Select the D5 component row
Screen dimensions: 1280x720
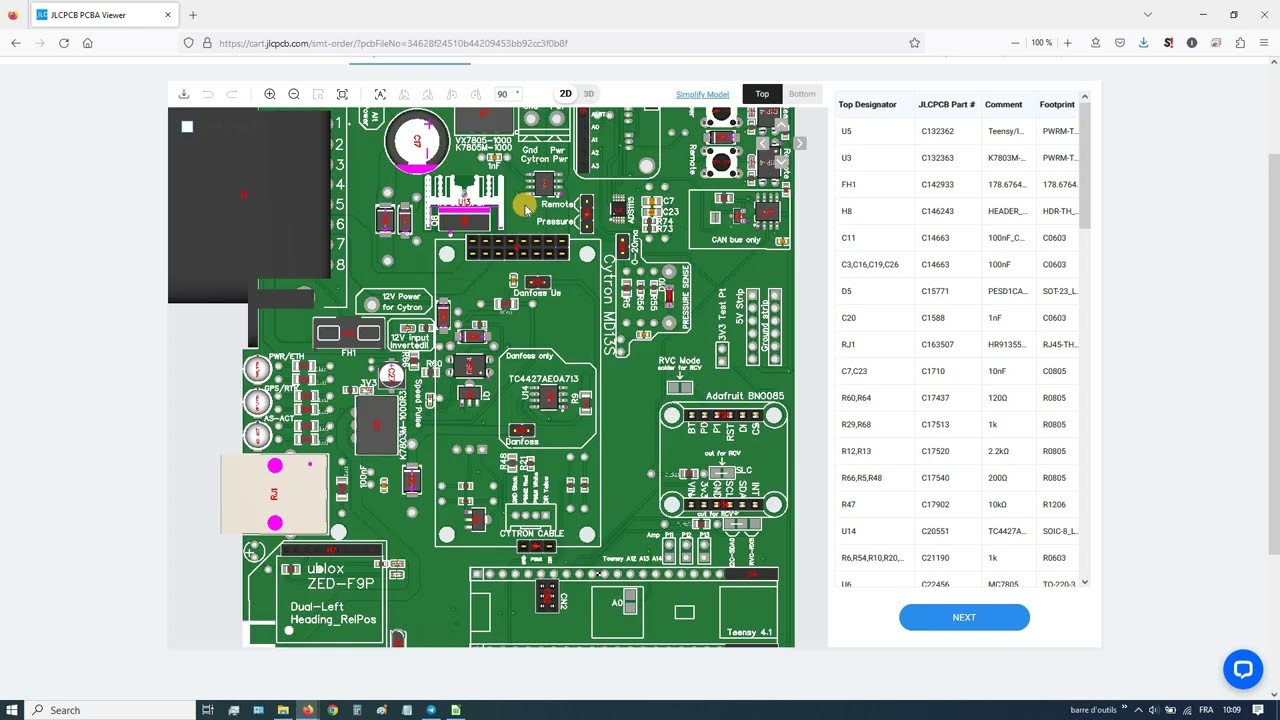pos(958,291)
